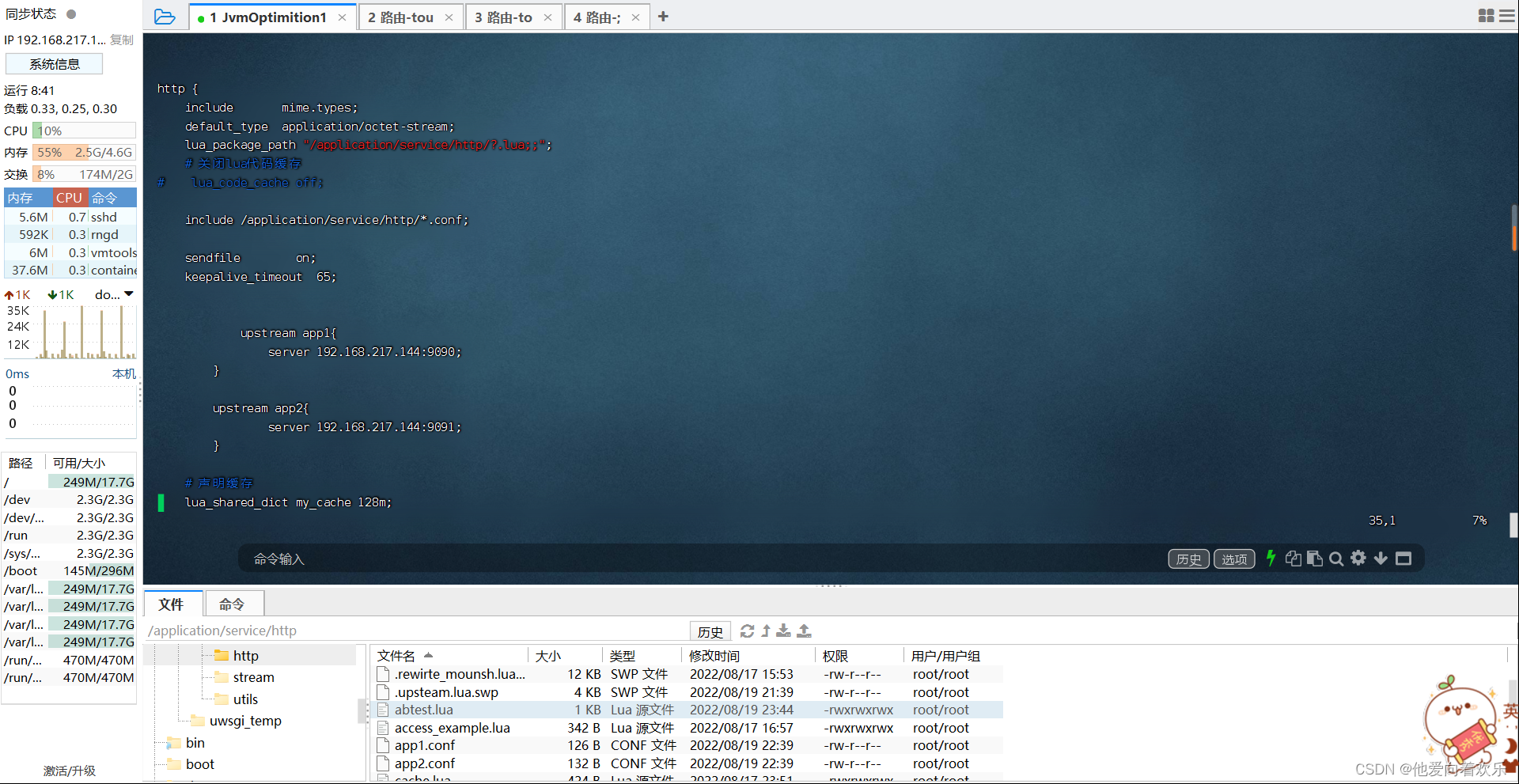Open a session via the folder icon
The height and width of the screenshot is (784, 1519).
pyautogui.click(x=164, y=16)
